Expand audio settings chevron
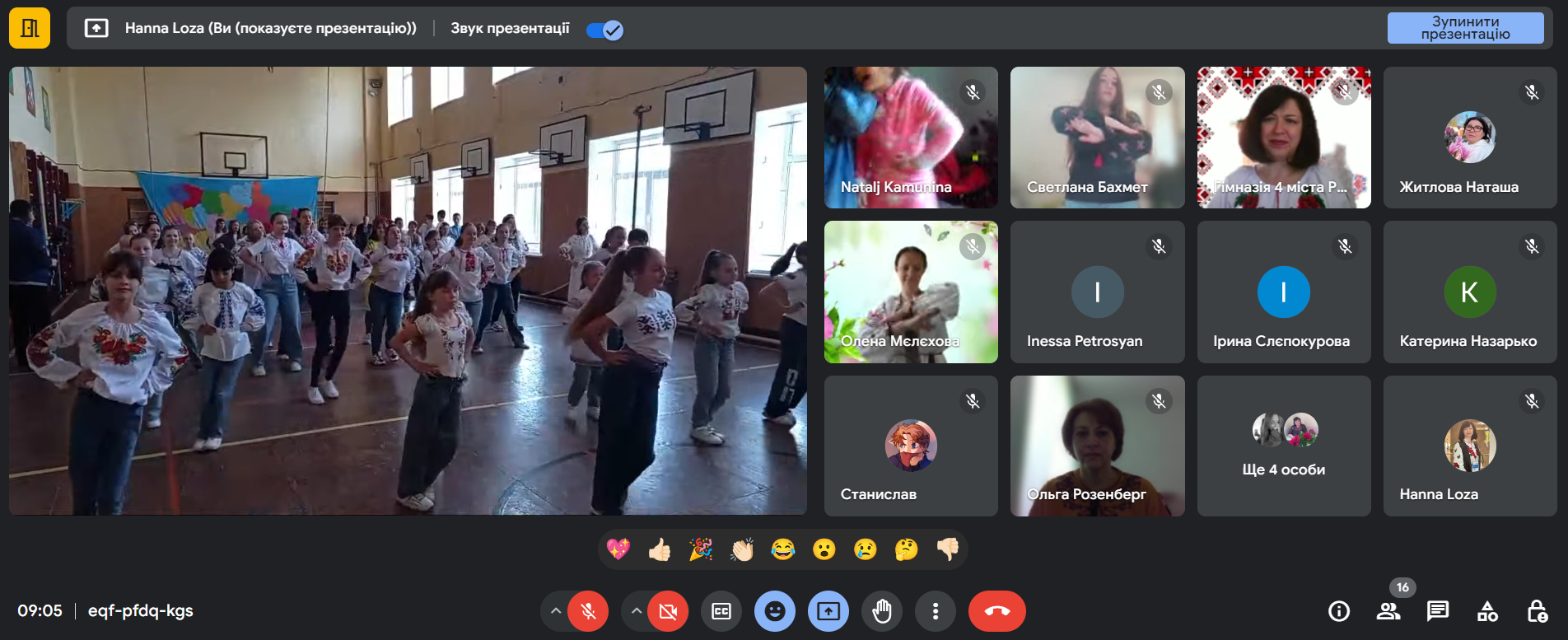Screen dimensions: 1568x640 (x=556, y=611)
